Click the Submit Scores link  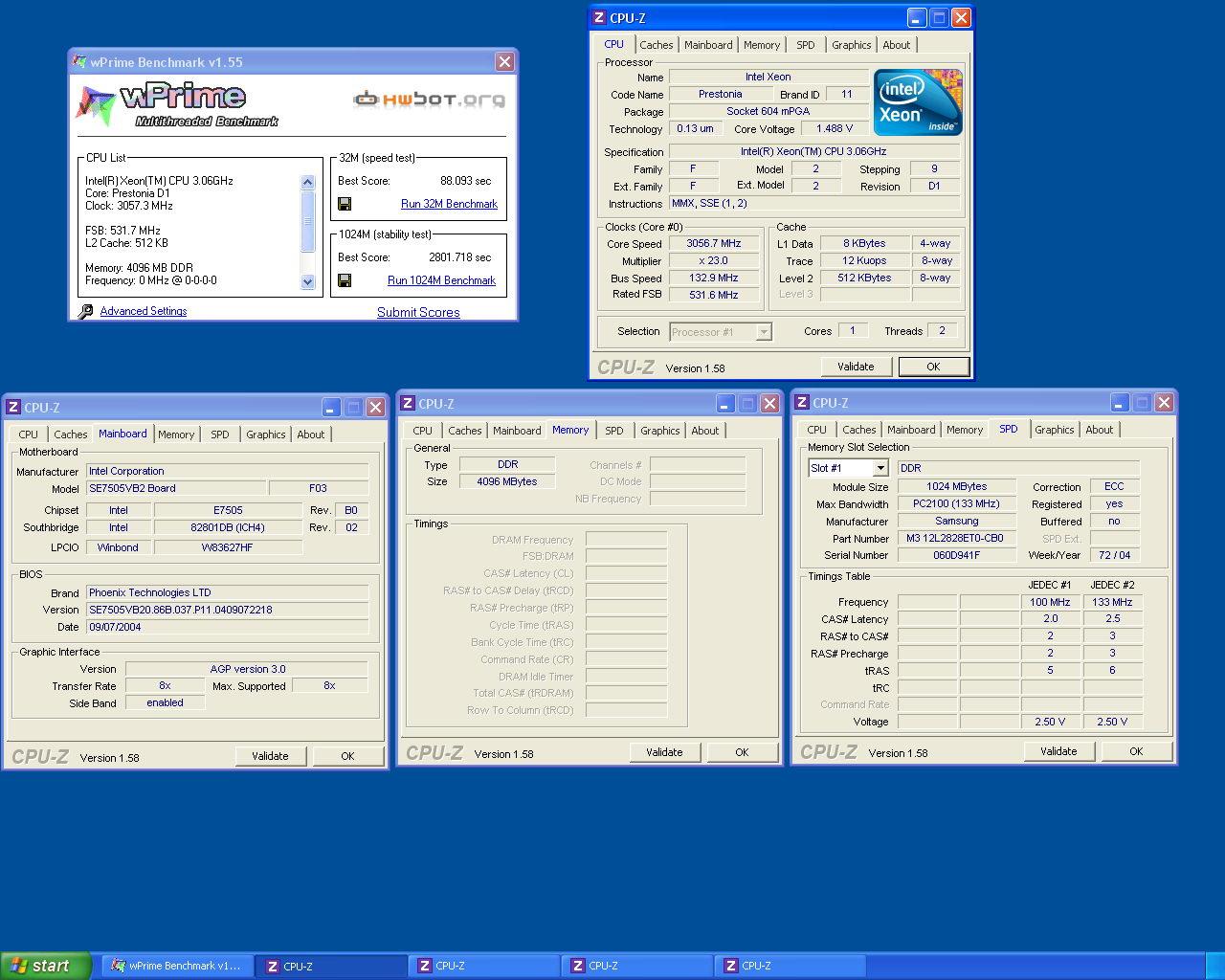point(418,312)
